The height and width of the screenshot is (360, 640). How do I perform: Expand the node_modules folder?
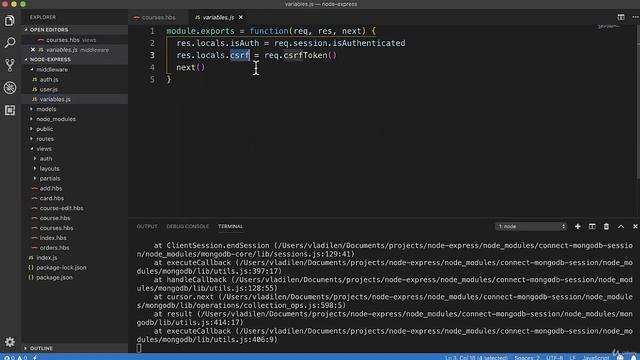pyautogui.click(x=56, y=119)
